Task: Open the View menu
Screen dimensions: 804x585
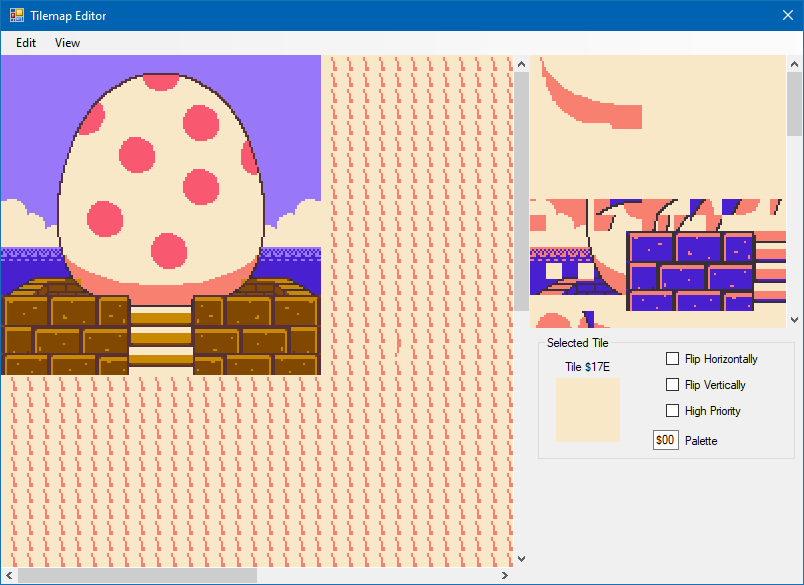Action: [x=67, y=43]
